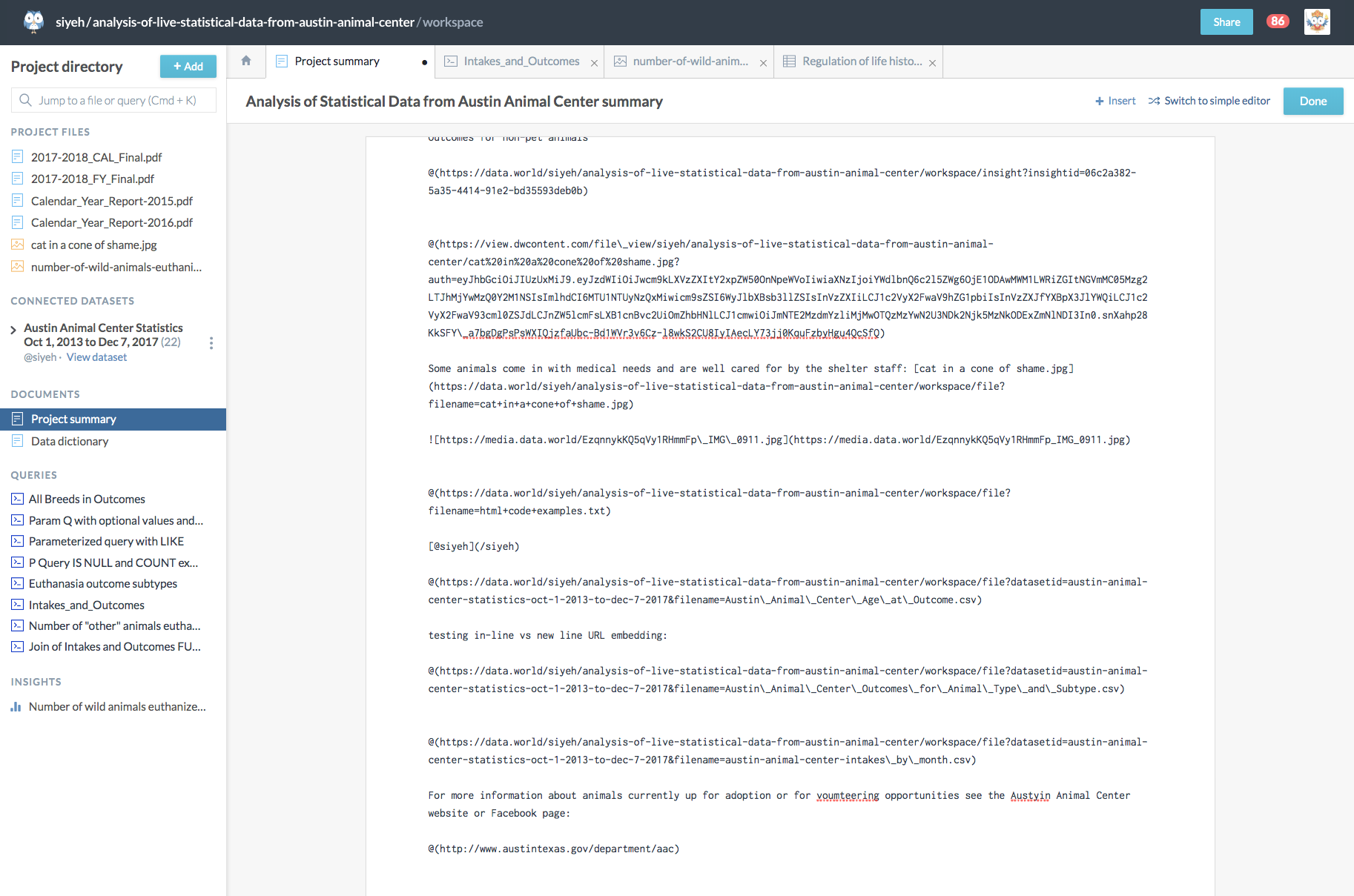Click into the markdown editor on [@siyeh](/siyeh) line
The height and width of the screenshot is (896, 1354).
(x=474, y=546)
